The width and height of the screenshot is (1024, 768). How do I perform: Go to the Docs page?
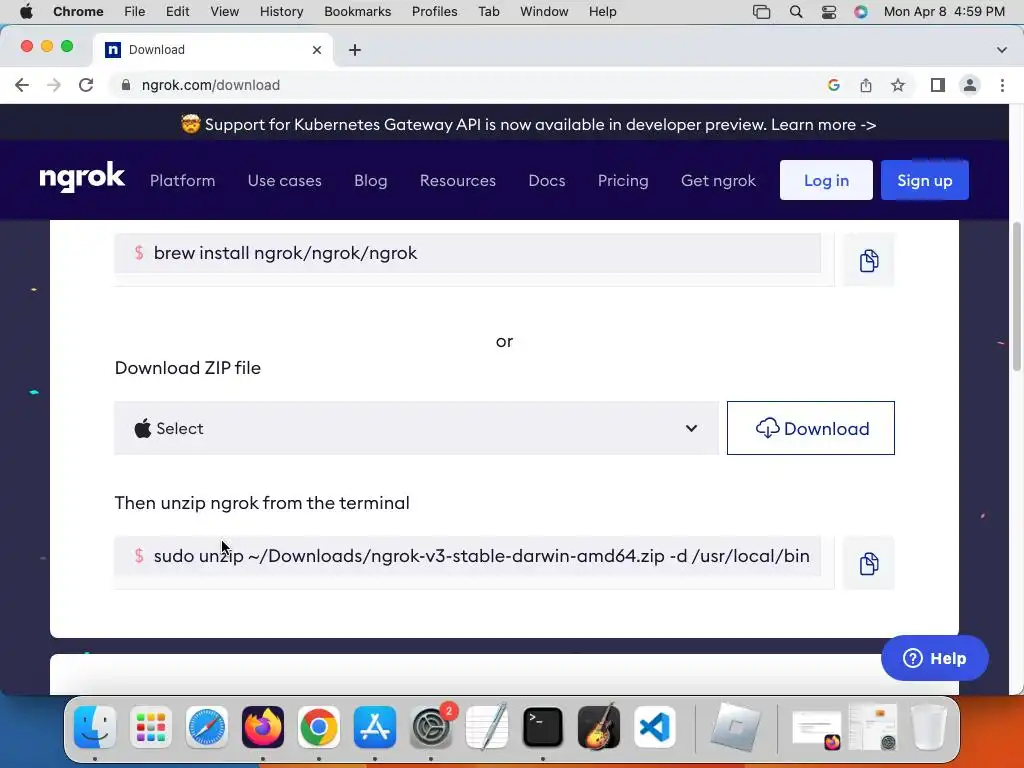547,180
